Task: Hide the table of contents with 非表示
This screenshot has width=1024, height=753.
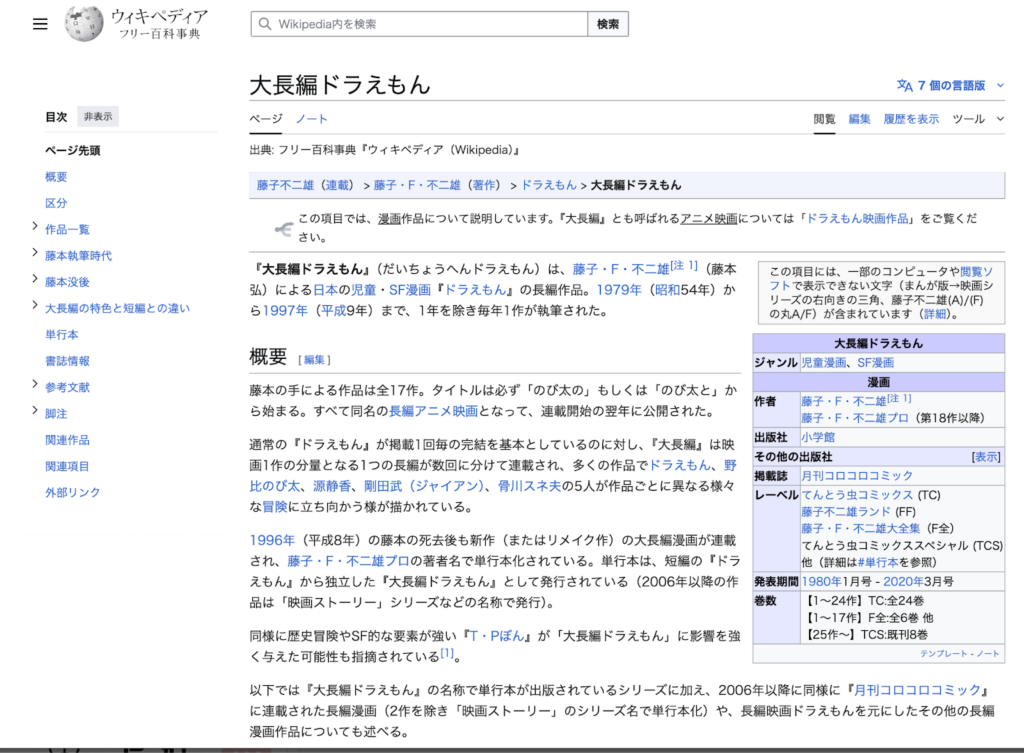Action: click(98, 117)
